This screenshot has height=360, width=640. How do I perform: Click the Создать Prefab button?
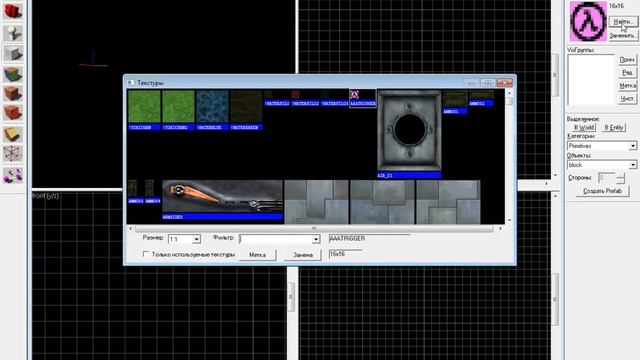(x=602, y=191)
